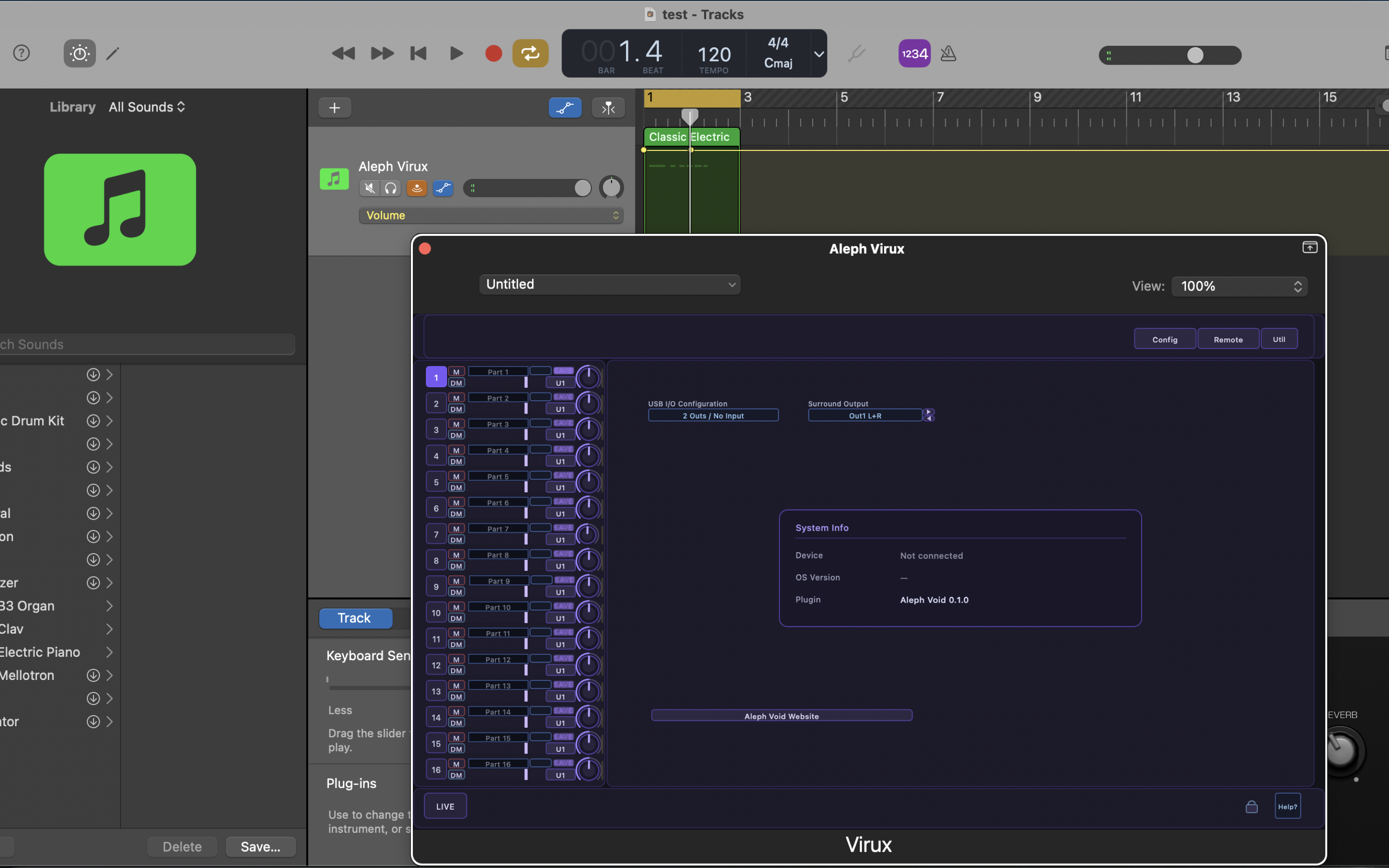Click the Aleph Virux track pan knob

pyautogui.click(x=611, y=188)
